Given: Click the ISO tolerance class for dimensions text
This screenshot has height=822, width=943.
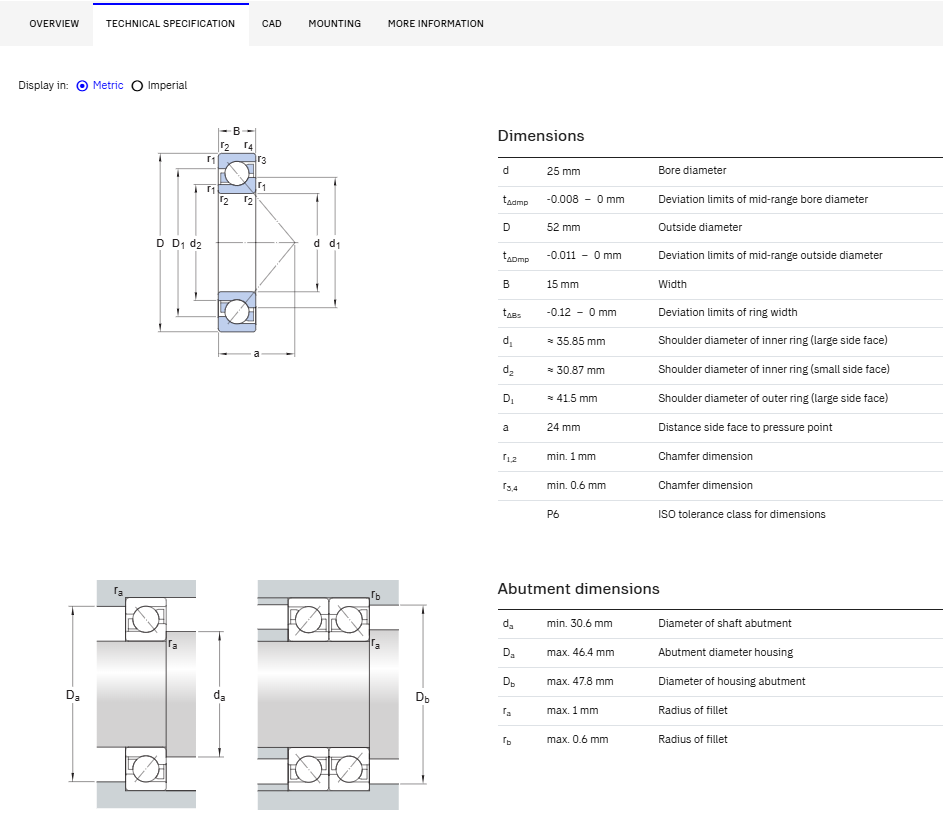Looking at the screenshot, I should coord(742,514).
